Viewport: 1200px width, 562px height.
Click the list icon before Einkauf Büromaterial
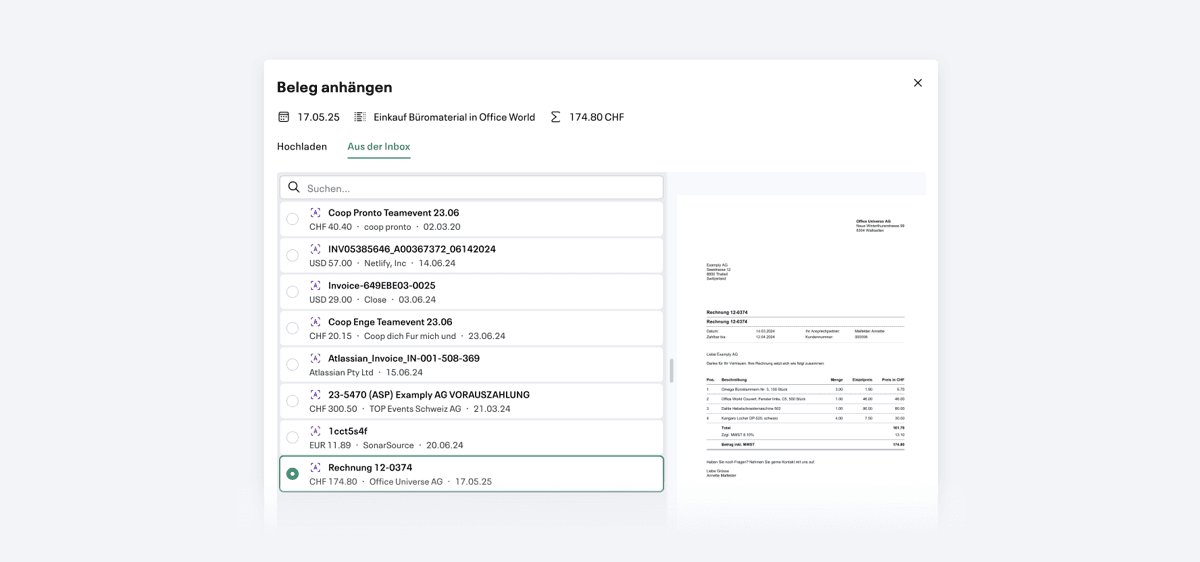[360, 117]
